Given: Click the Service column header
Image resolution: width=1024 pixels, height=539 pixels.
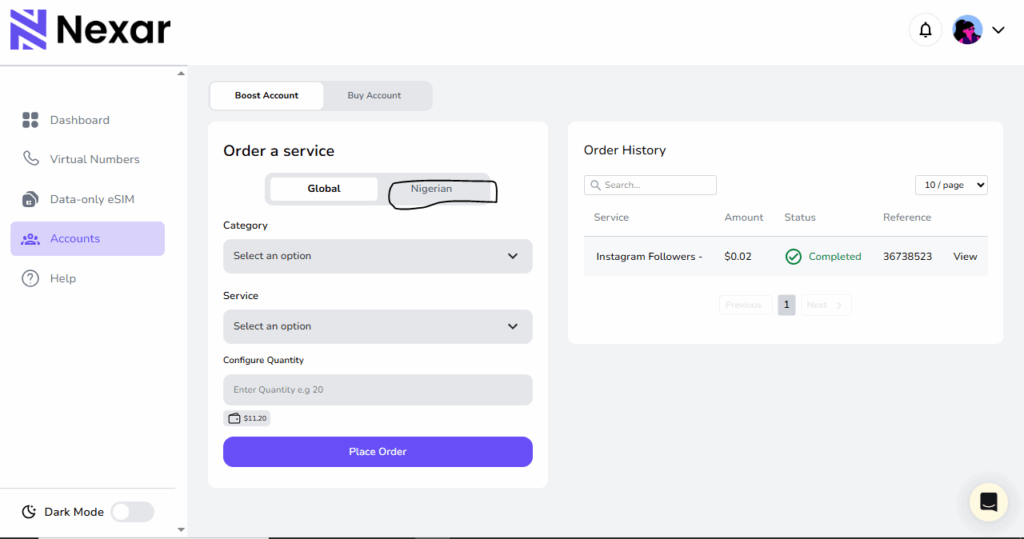Looking at the screenshot, I should pyautogui.click(x=611, y=218).
